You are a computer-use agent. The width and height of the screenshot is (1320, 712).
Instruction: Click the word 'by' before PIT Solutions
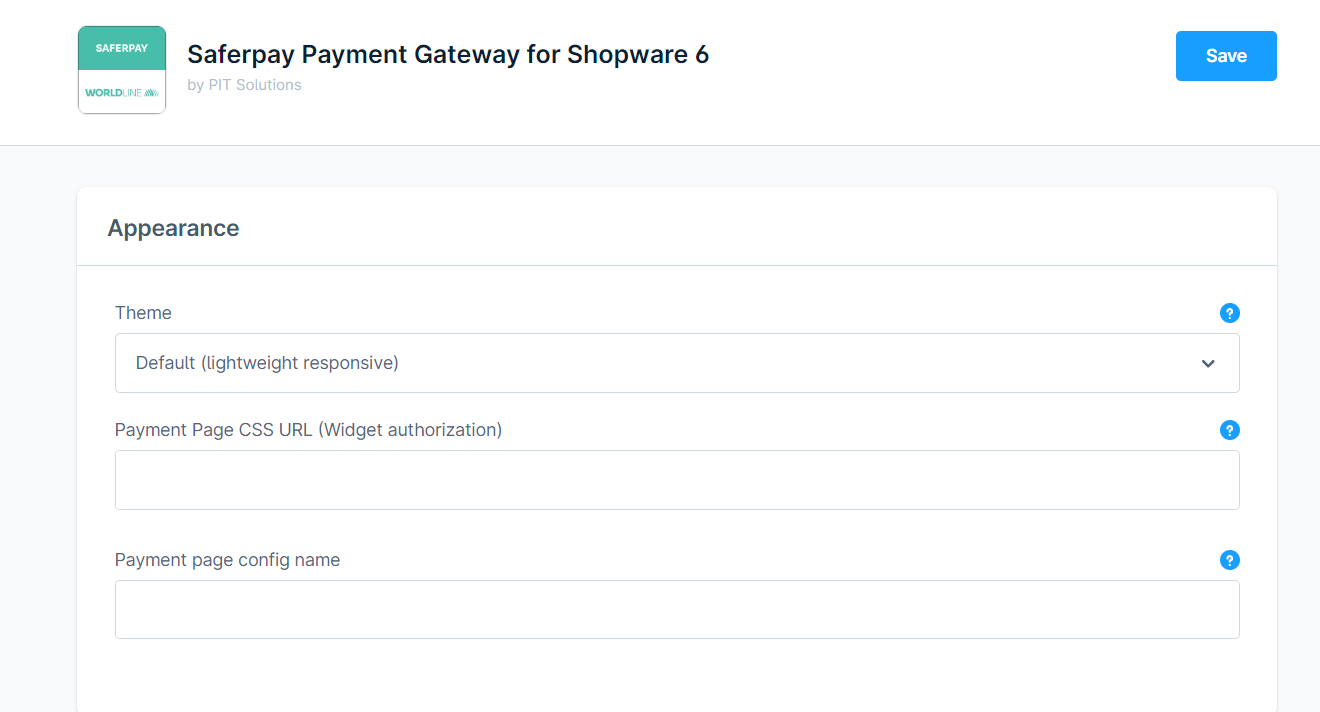coord(195,85)
